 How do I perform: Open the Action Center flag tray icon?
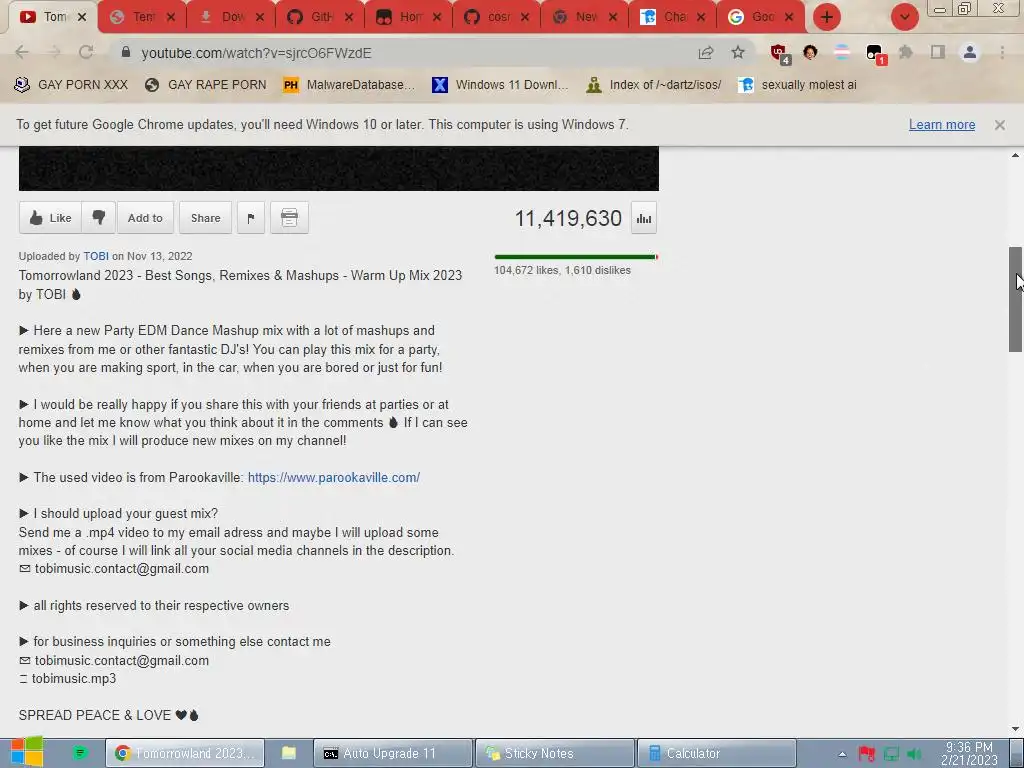pyautogui.click(x=867, y=754)
